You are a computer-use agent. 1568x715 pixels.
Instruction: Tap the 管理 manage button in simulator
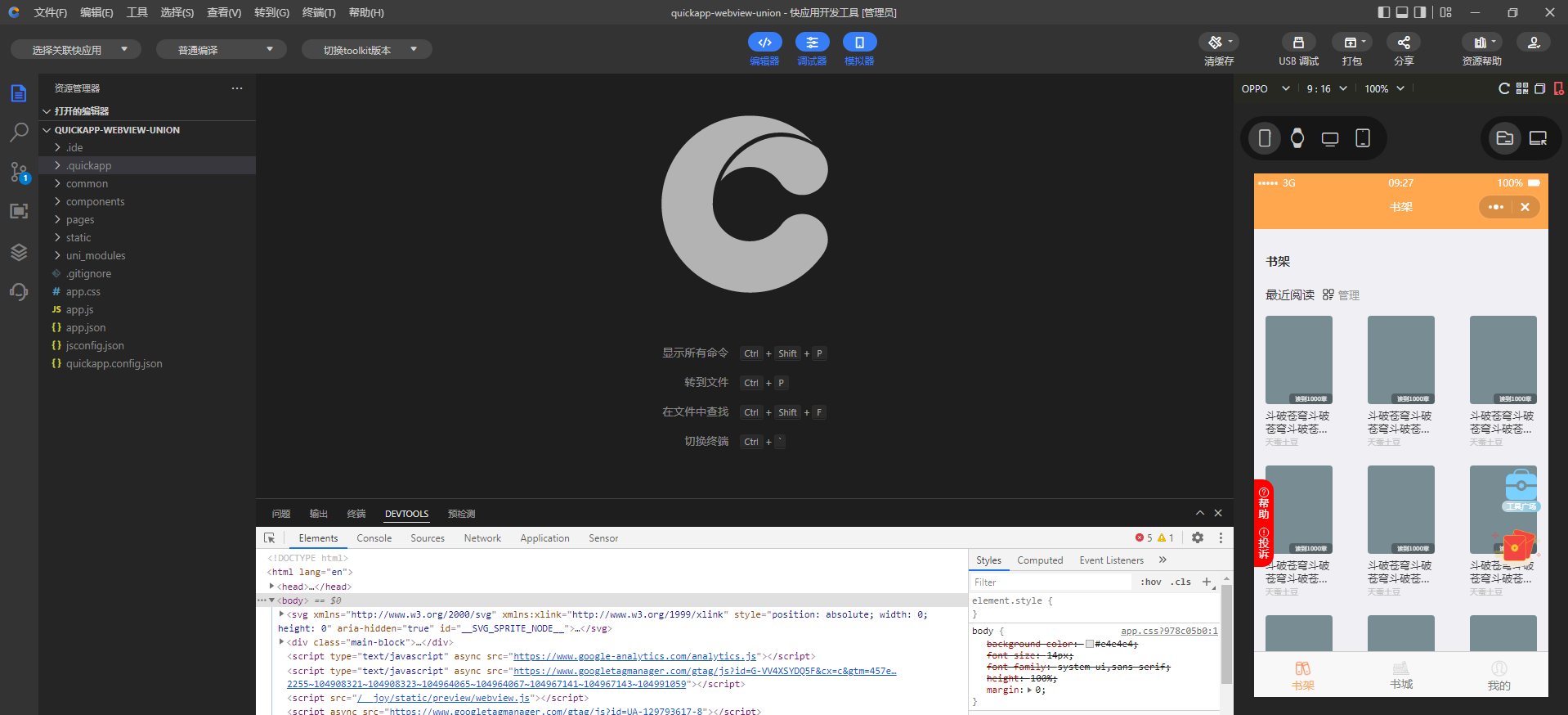(1342, 295)
